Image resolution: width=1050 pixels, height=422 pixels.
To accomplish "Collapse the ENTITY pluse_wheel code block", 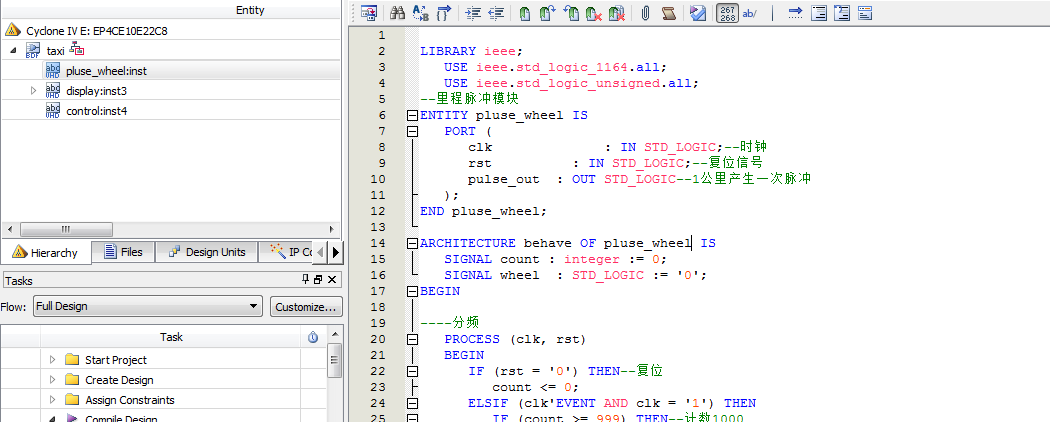I will pyautogui.click(x=411, y=115).
